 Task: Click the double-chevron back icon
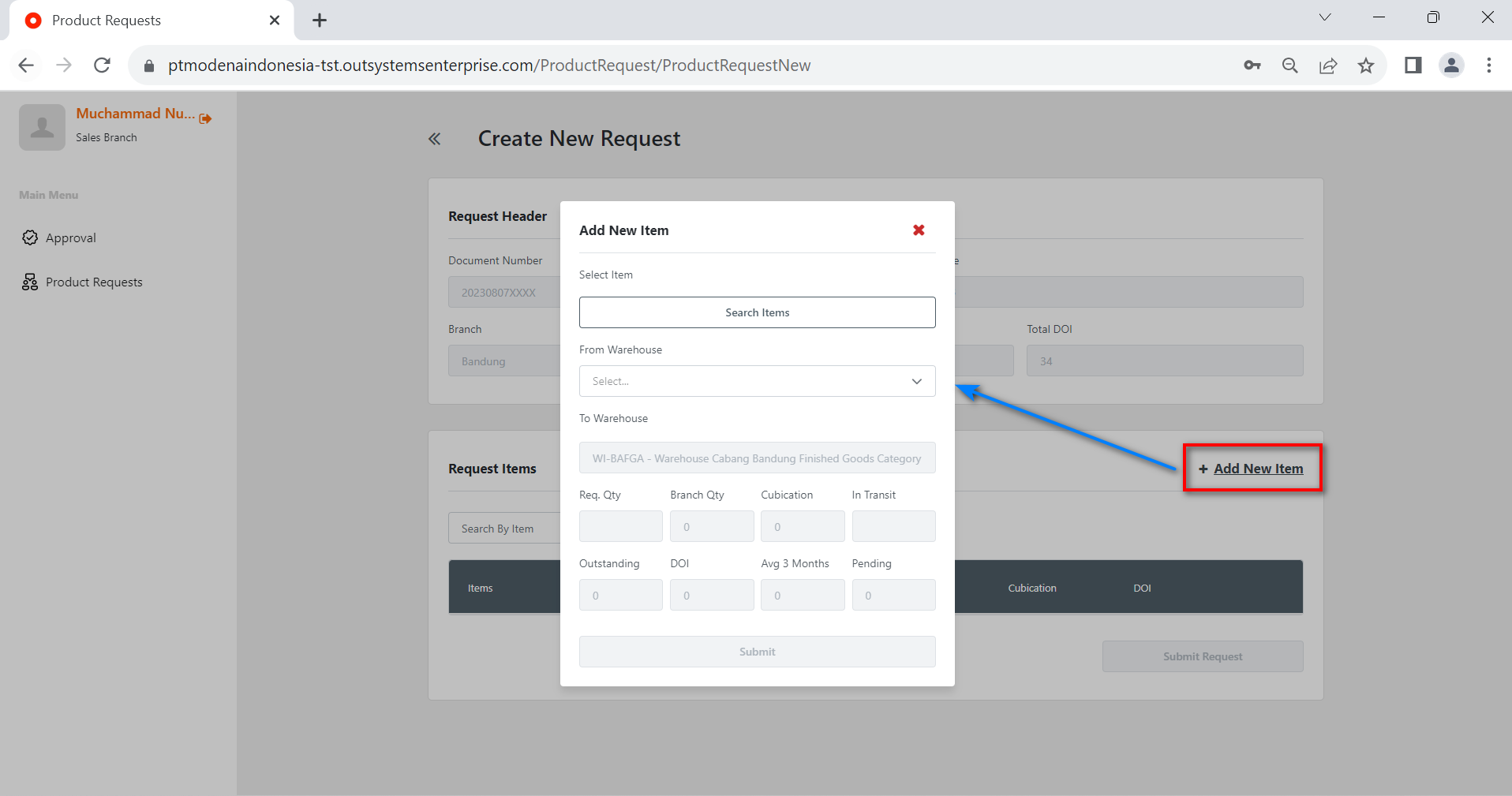tap(434, 140)
